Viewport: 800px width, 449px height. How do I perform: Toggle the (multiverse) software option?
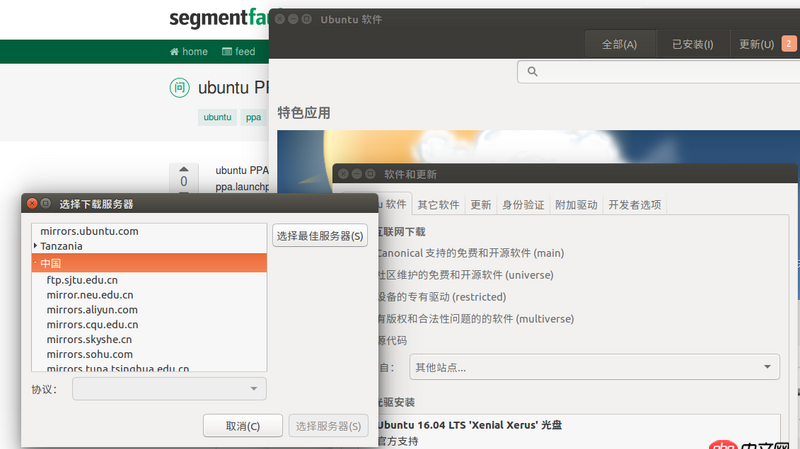pos(470,319)
